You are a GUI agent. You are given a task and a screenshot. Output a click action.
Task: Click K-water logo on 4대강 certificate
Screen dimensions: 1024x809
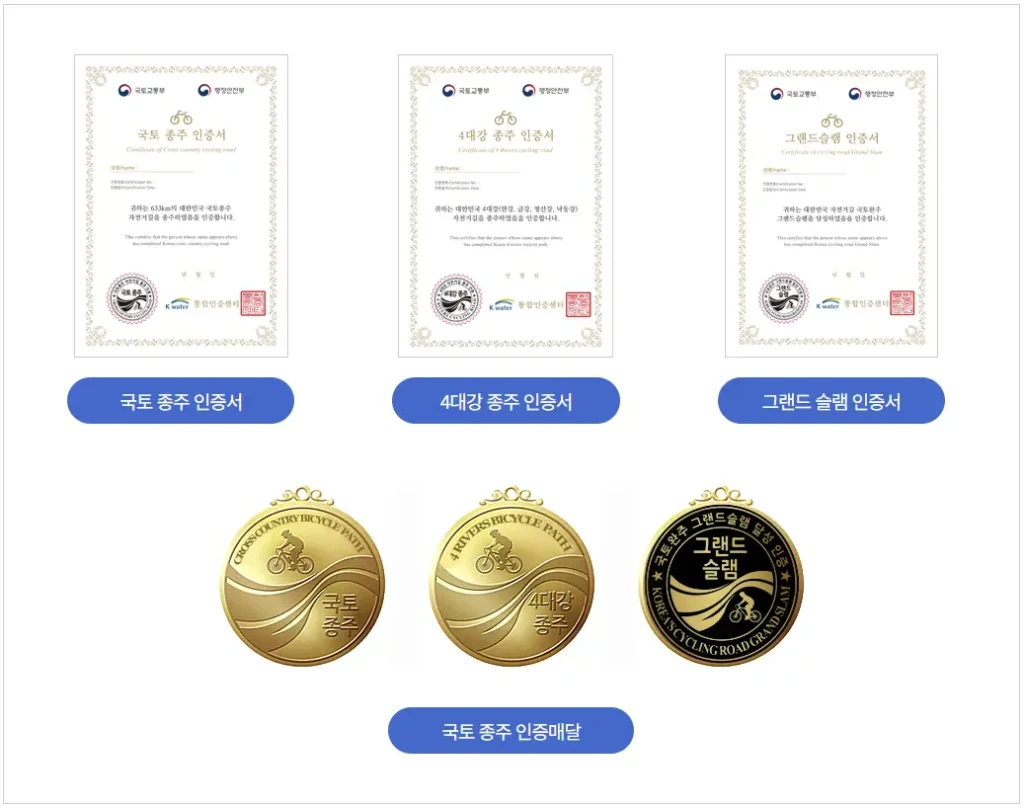pos(501,305)
